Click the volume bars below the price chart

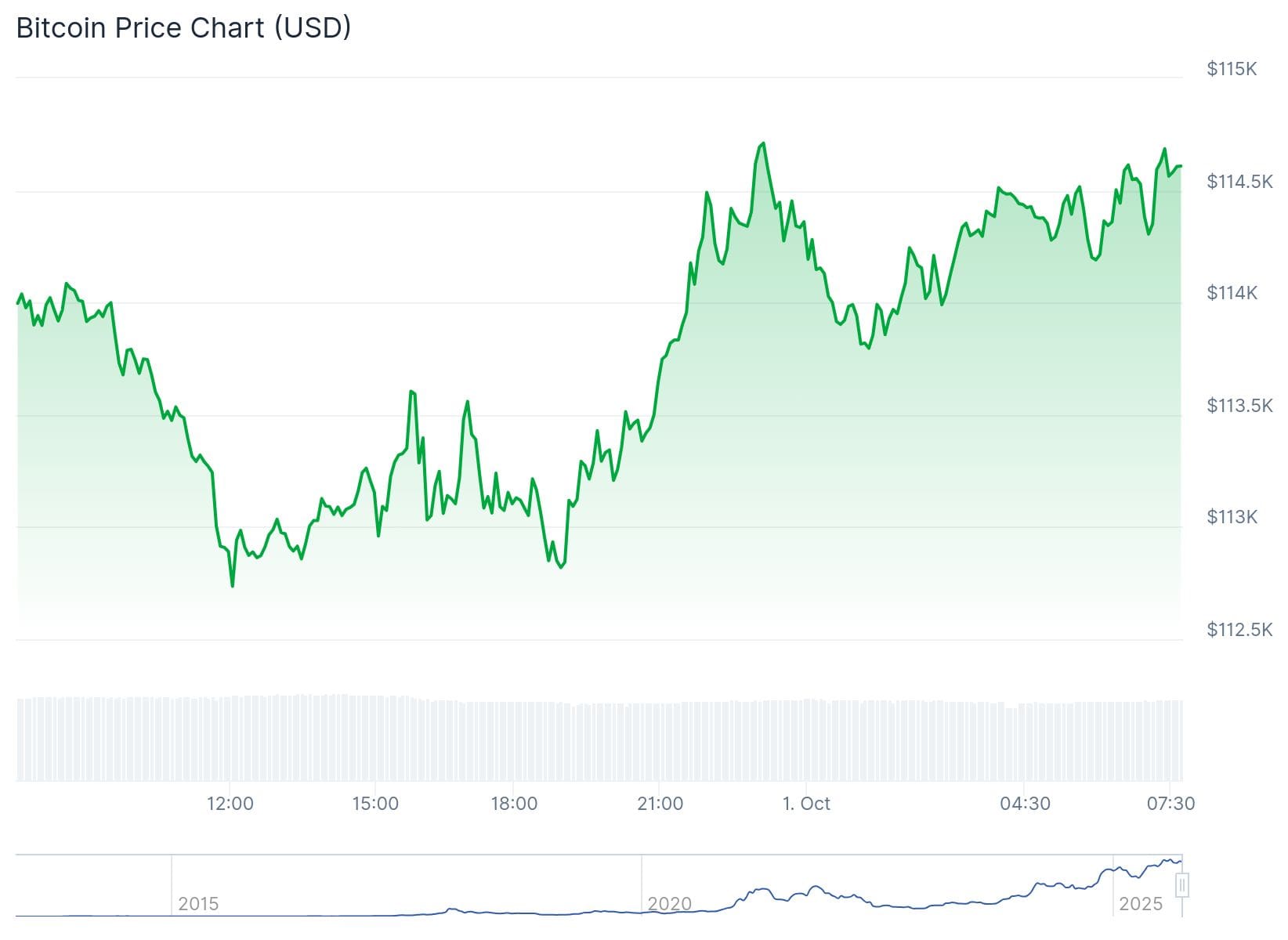coord(599,740)
